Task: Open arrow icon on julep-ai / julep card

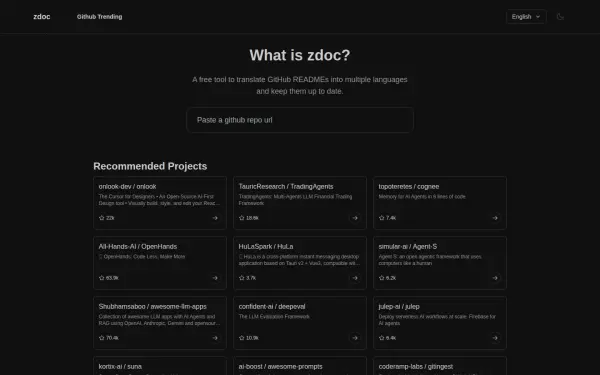Action: [x=495, y=338]
